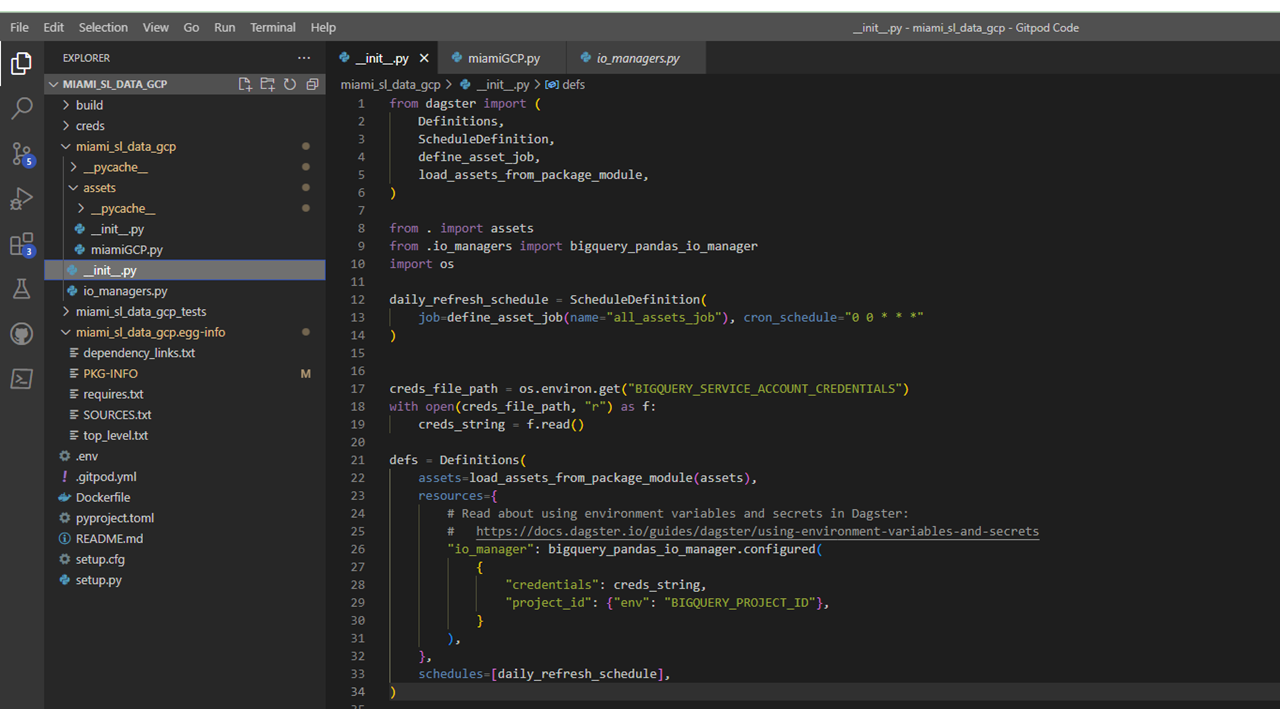Open setup.py file
Screen dimensions: 1280x720
click(185, 580)
